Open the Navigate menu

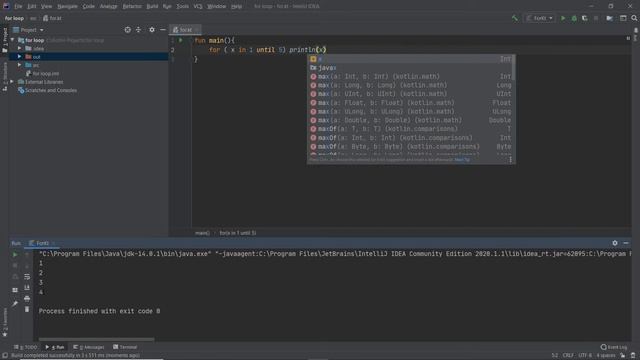click(x=67, y=7)
